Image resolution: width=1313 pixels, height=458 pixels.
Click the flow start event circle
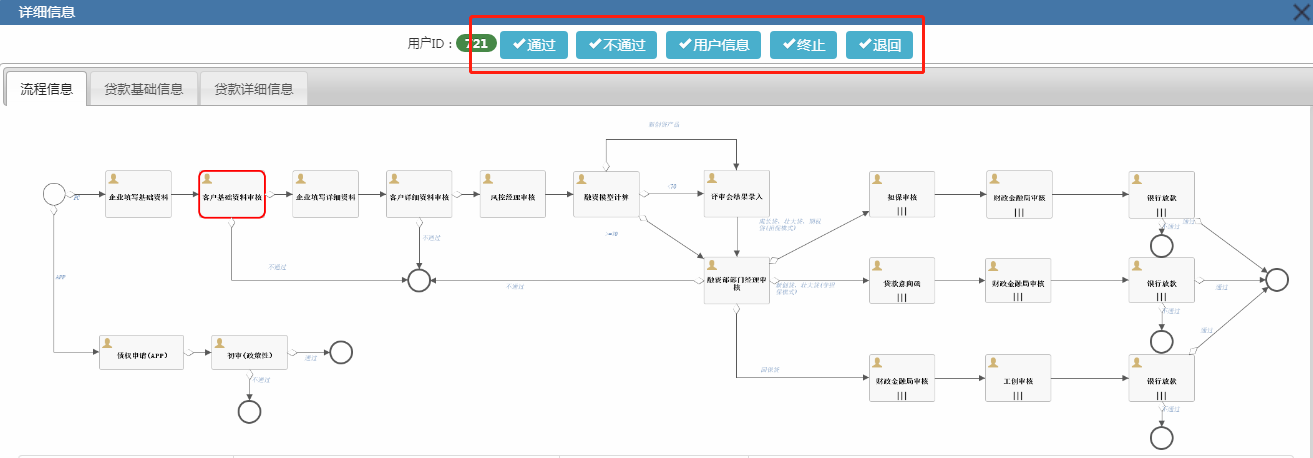pyautogui.click(x=54, y=194)
